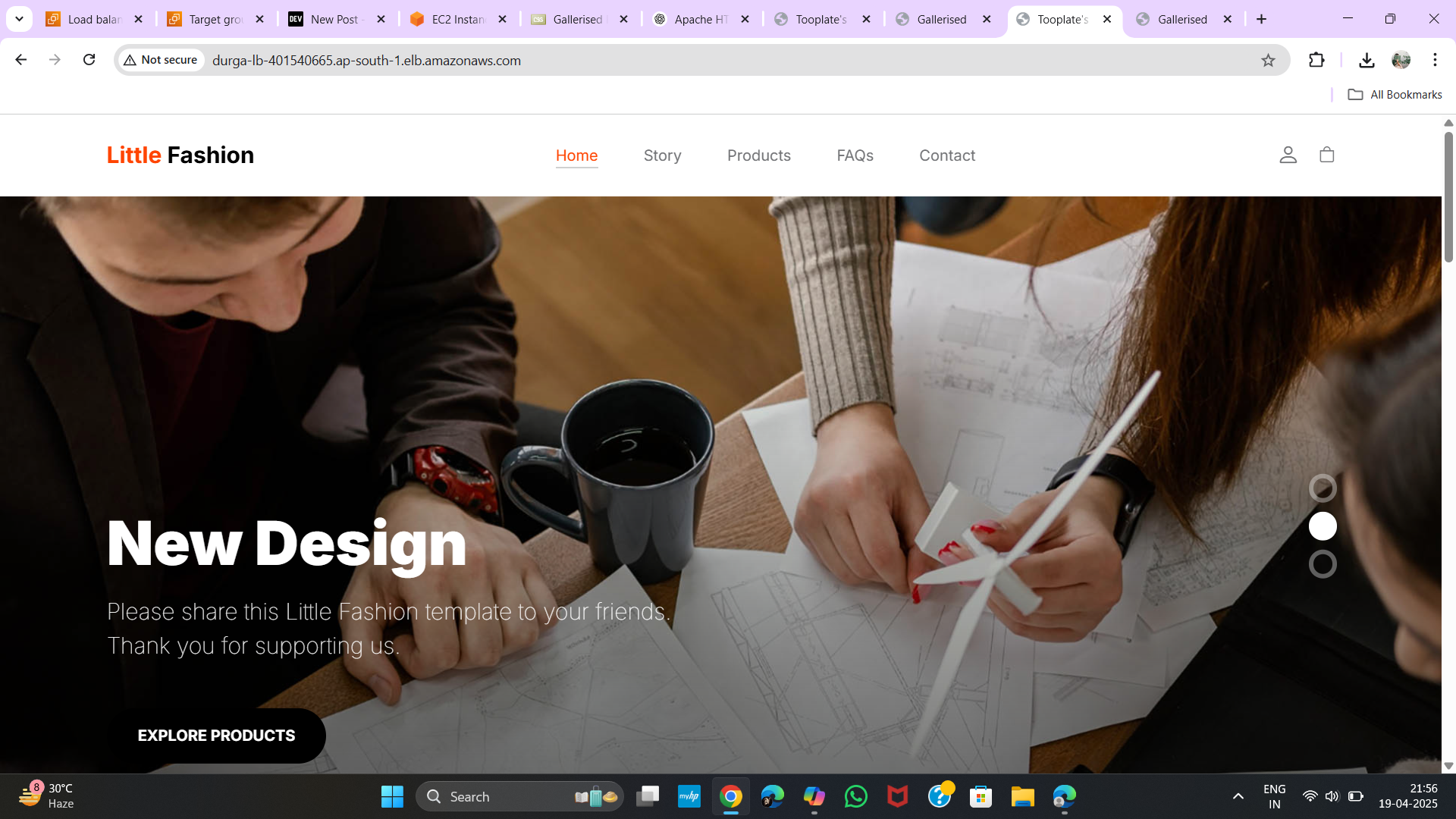Open the FAQs navigation link
Screen dimensions: 1456x819
click(x=855, y=155)
